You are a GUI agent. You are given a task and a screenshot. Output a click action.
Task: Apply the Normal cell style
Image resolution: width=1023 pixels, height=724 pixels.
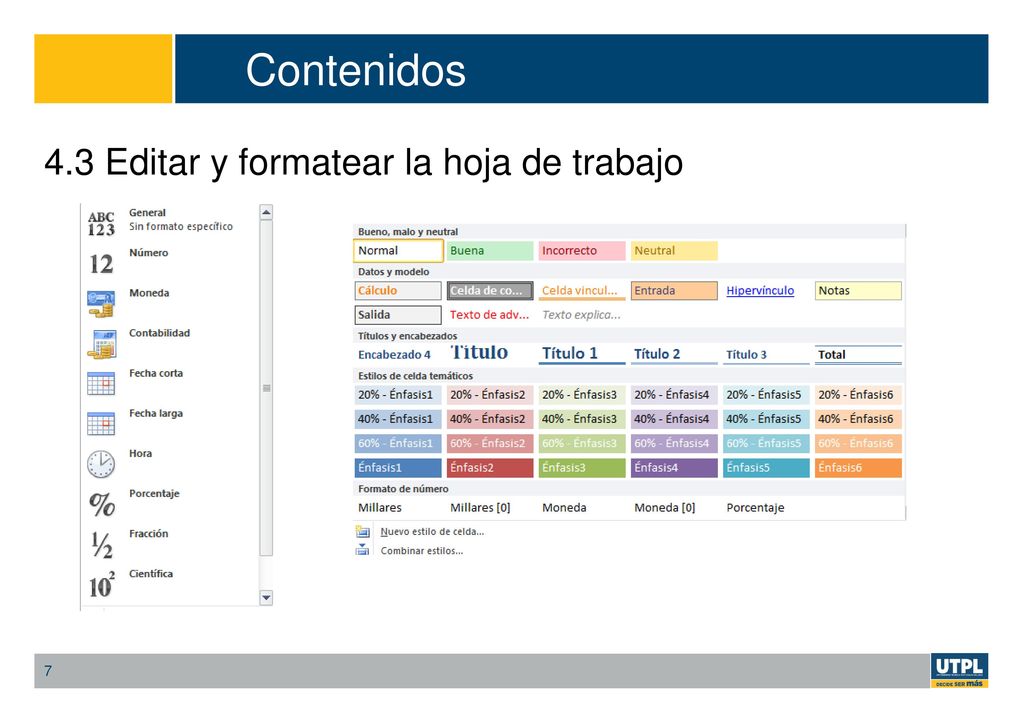click(398, 250)
